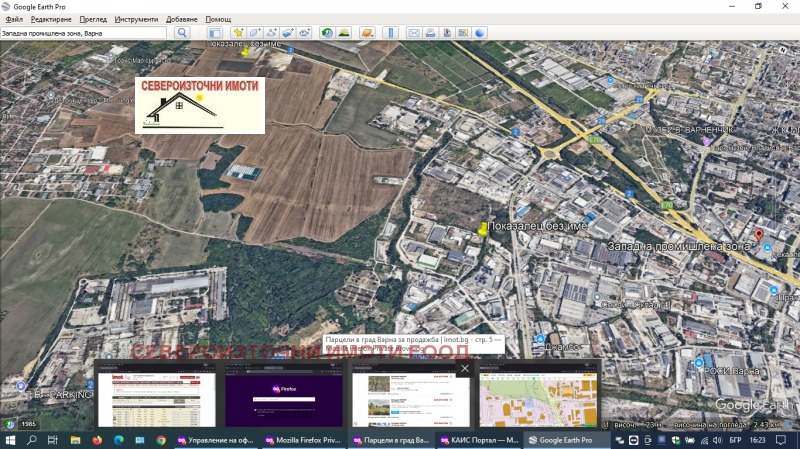The image size is (800, 449).
Task: Launch Firefox from taskbar
Action: [97, 440]
